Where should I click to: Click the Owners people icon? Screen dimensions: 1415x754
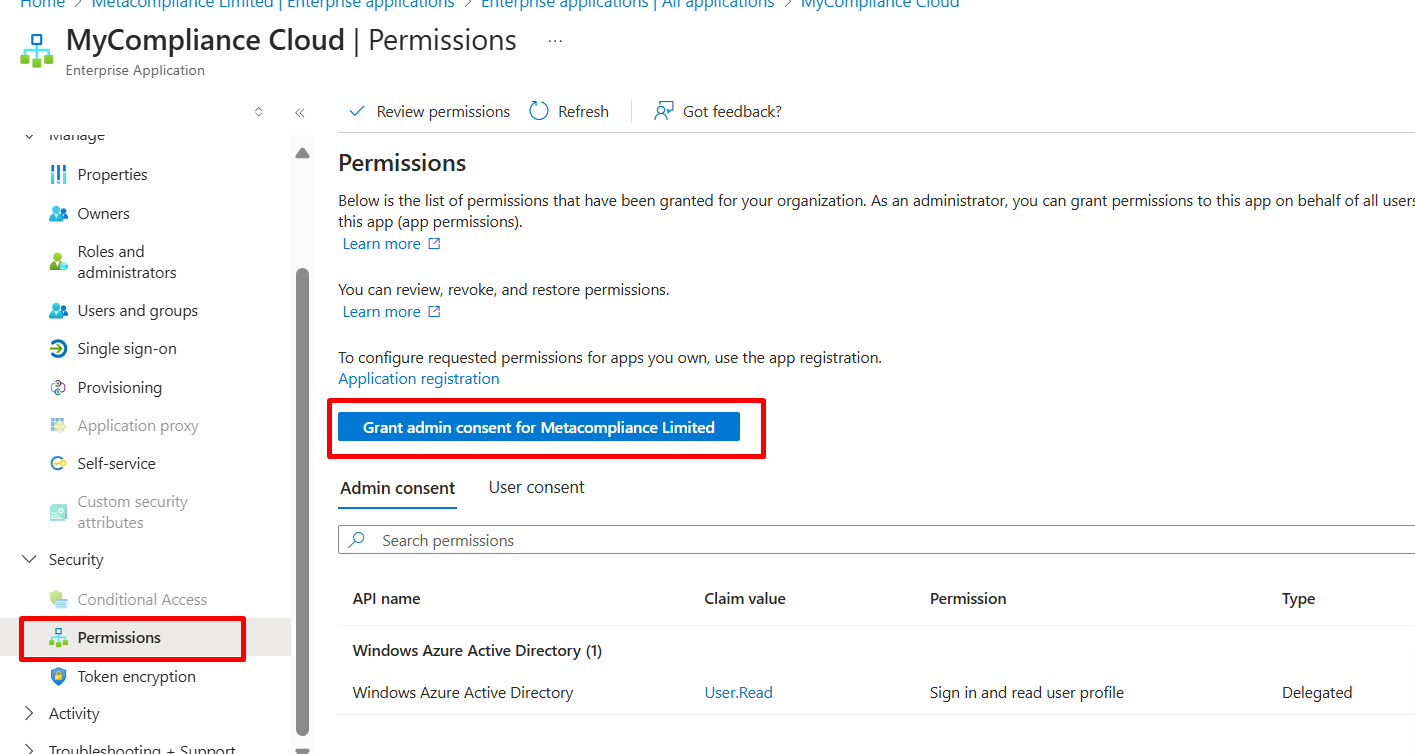58,214
